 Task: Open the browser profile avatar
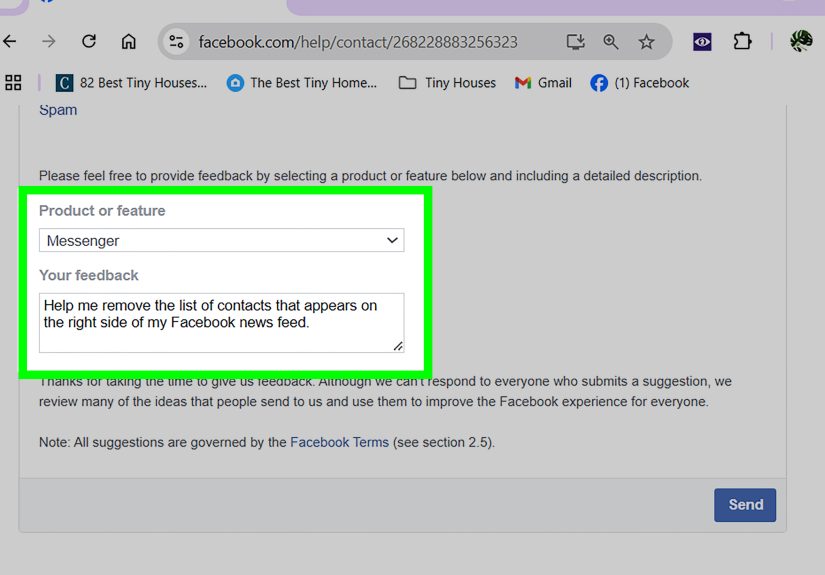click(x=801, y=41)
